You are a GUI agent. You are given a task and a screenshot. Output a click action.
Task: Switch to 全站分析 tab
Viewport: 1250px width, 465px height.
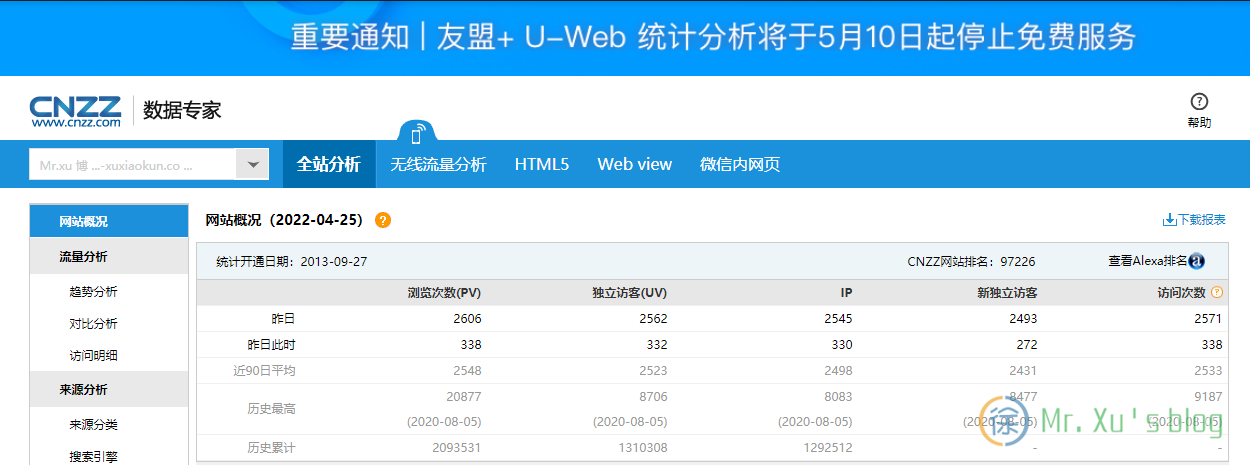329,164
